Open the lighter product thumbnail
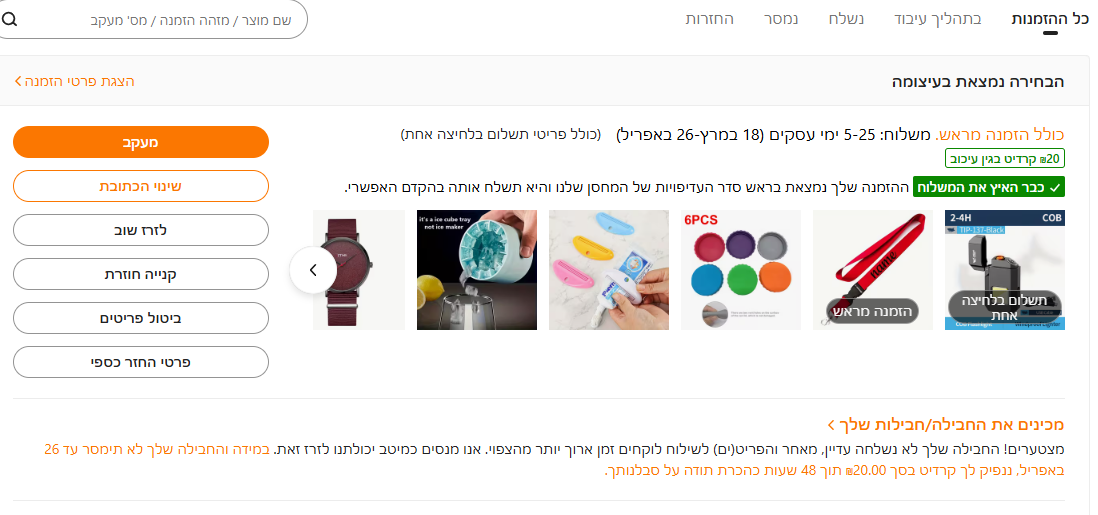Screen dimensions: 1098x515 coord(1005,270)
